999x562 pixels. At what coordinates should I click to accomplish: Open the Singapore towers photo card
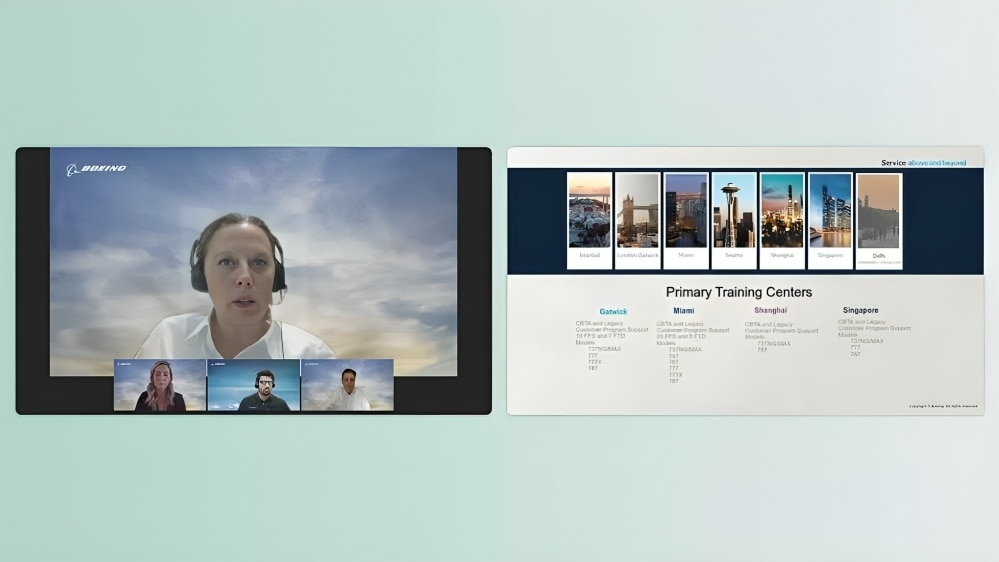coord(830,220)
